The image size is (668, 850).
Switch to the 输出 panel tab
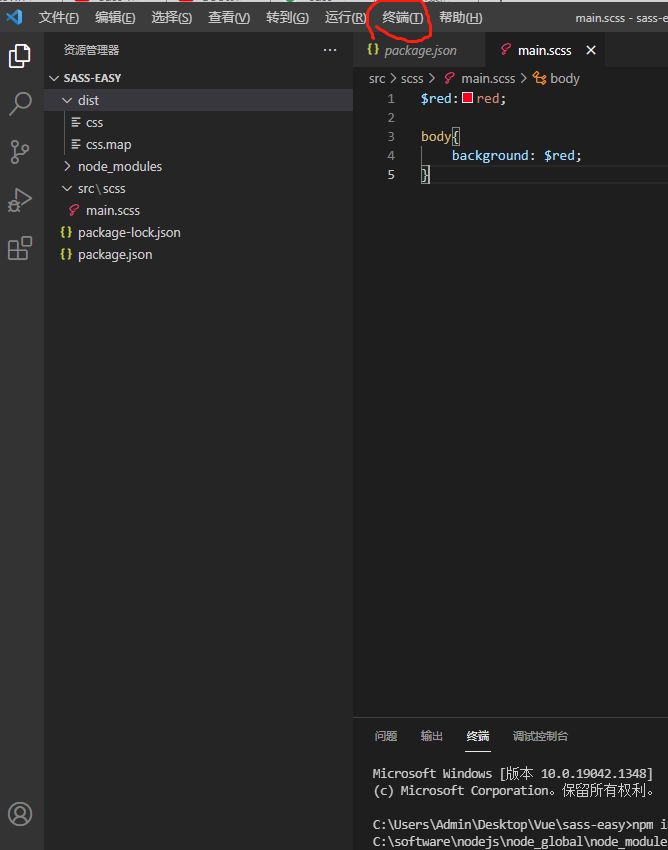[432, 736]
